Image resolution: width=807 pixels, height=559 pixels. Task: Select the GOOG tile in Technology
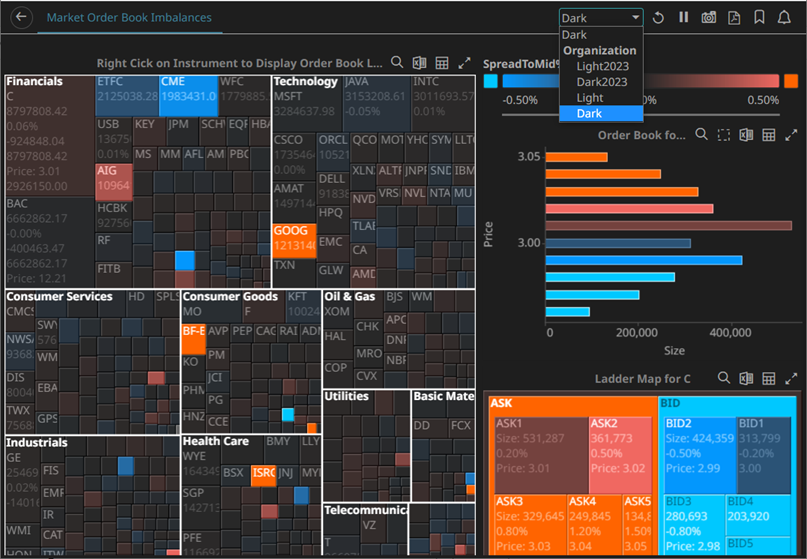click(294, 241)
